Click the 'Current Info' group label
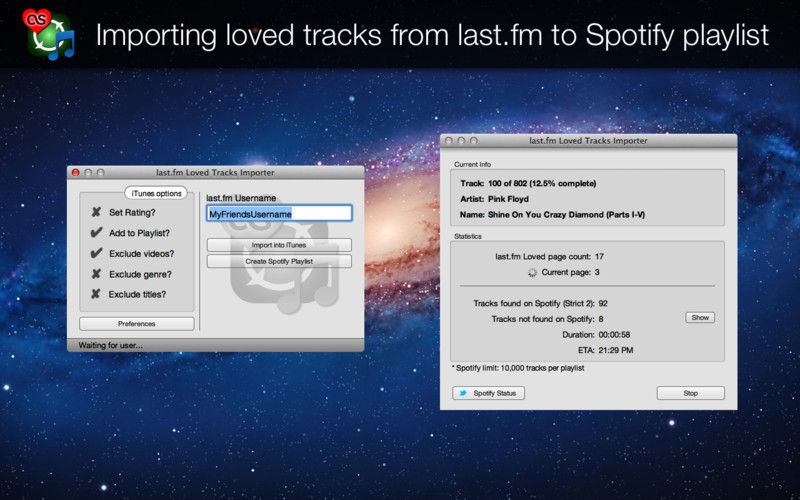 click(472, 164)
